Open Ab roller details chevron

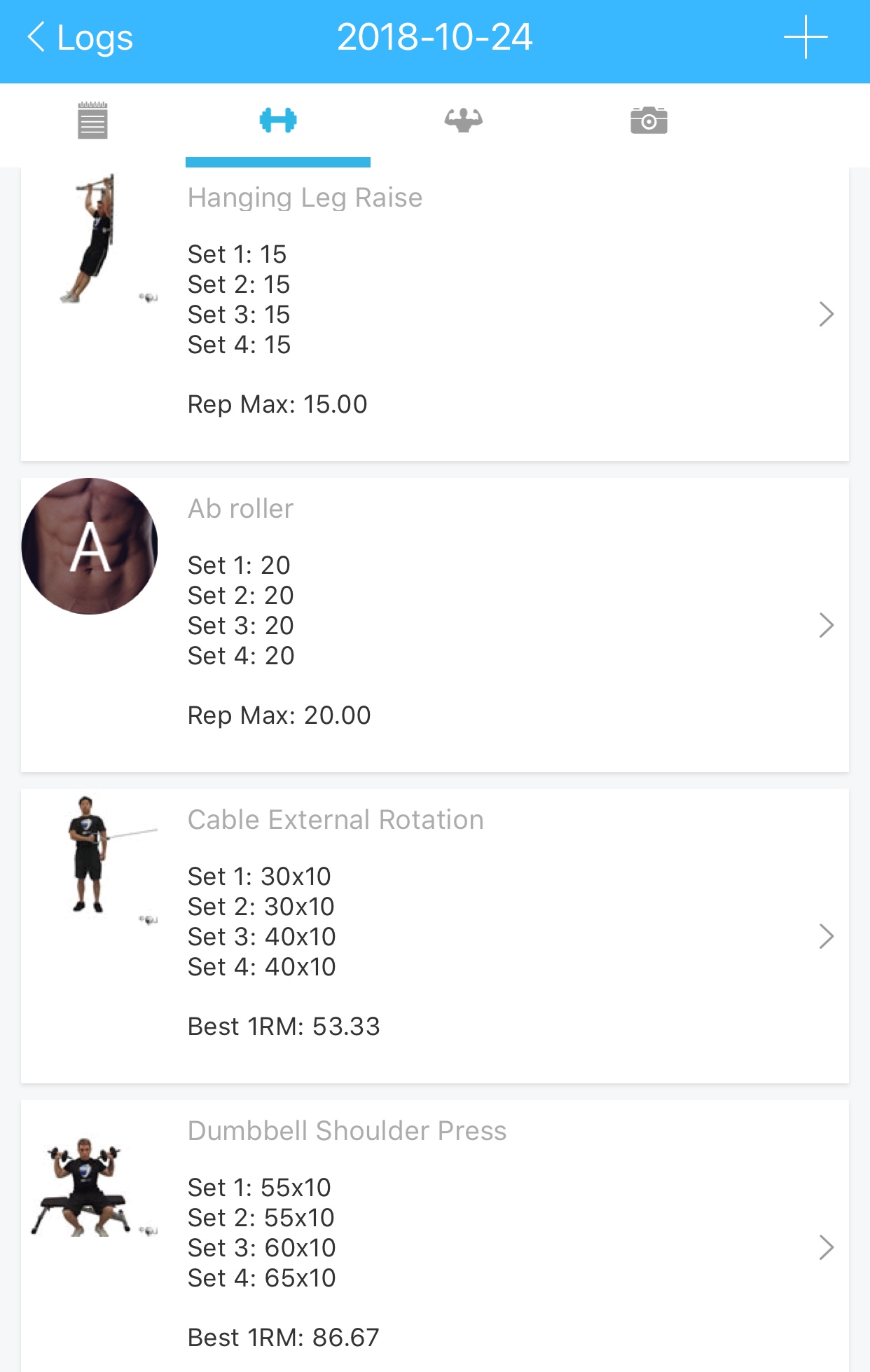click(x=826, y=625)
